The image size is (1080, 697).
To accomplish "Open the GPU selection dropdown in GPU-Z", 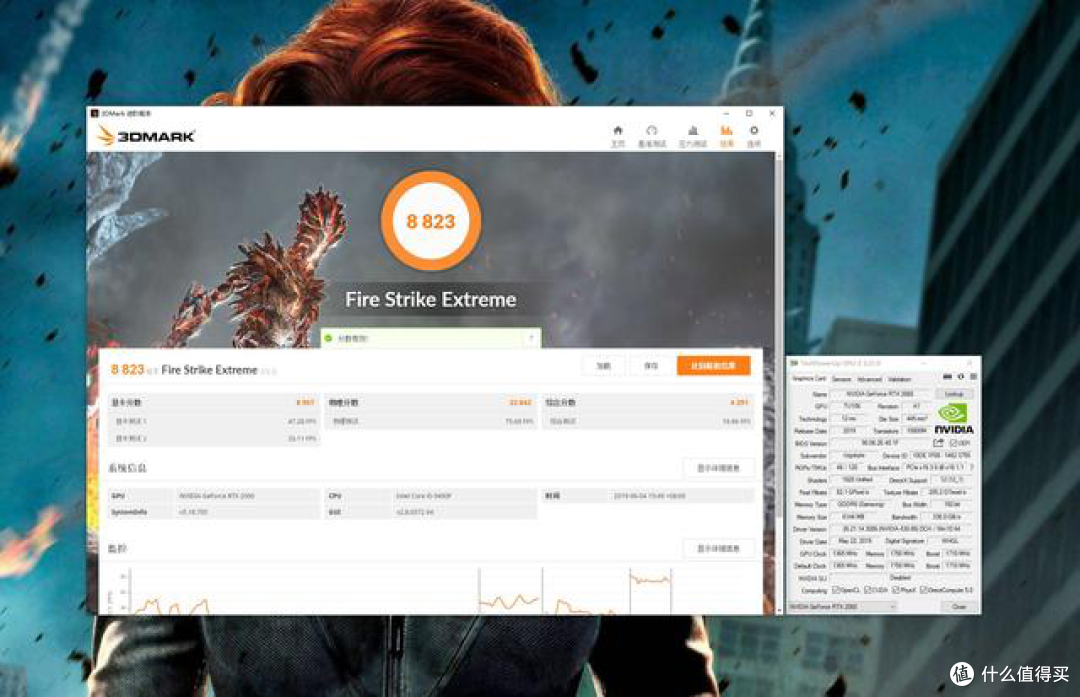I will click(844, 607).
